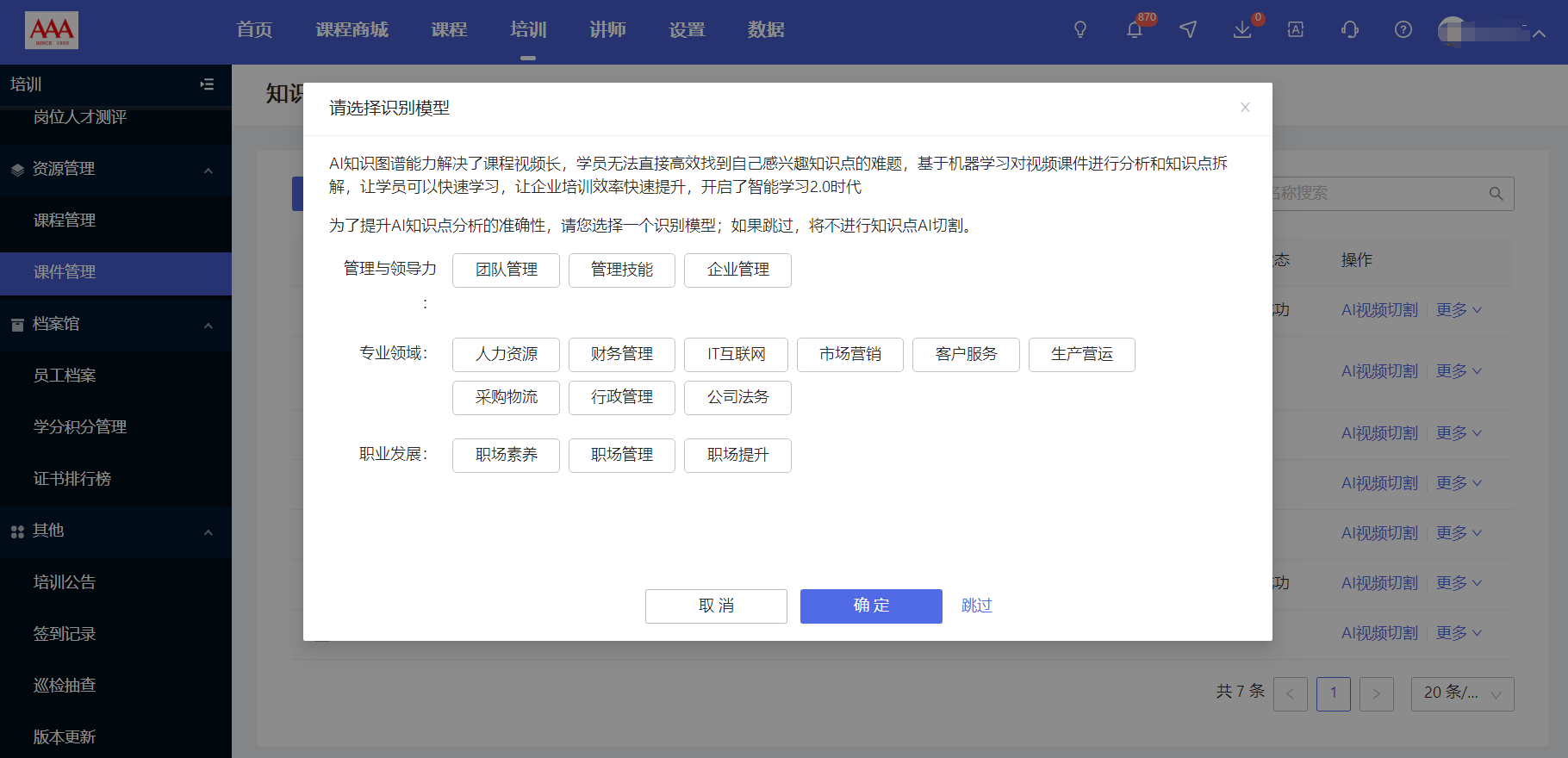Click the paper plane send icon
The height and width of the screenshot is (758, 1568).
tap(1188, 30)
